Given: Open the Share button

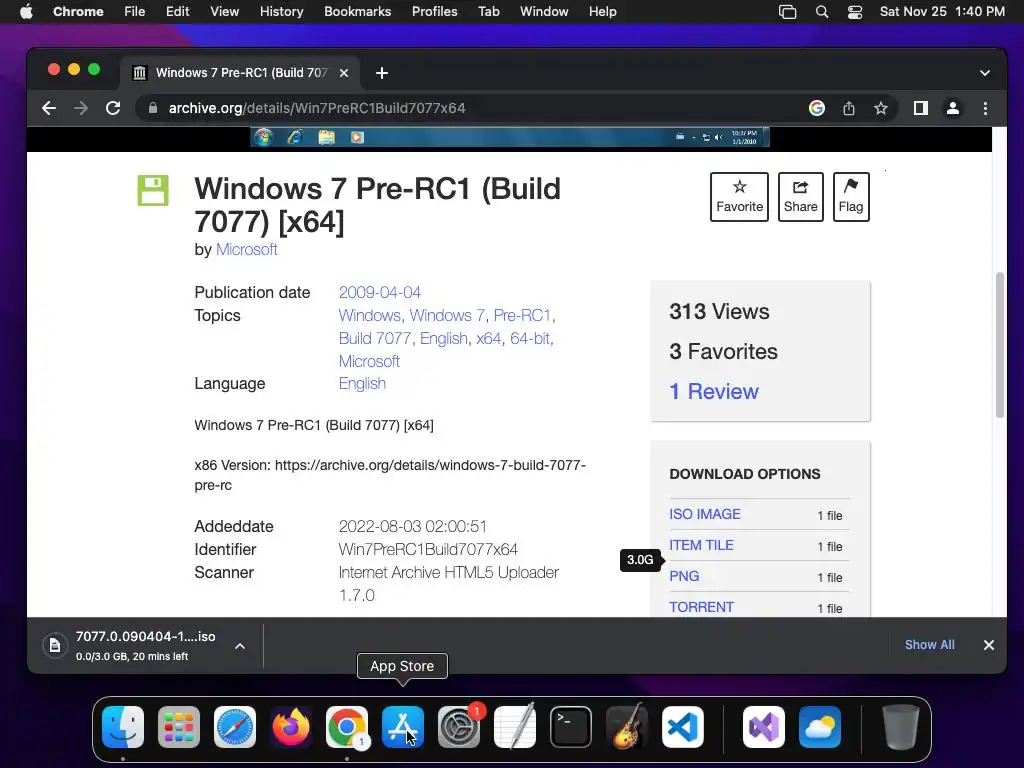Looking at the screenshot, I should (801, 197).
